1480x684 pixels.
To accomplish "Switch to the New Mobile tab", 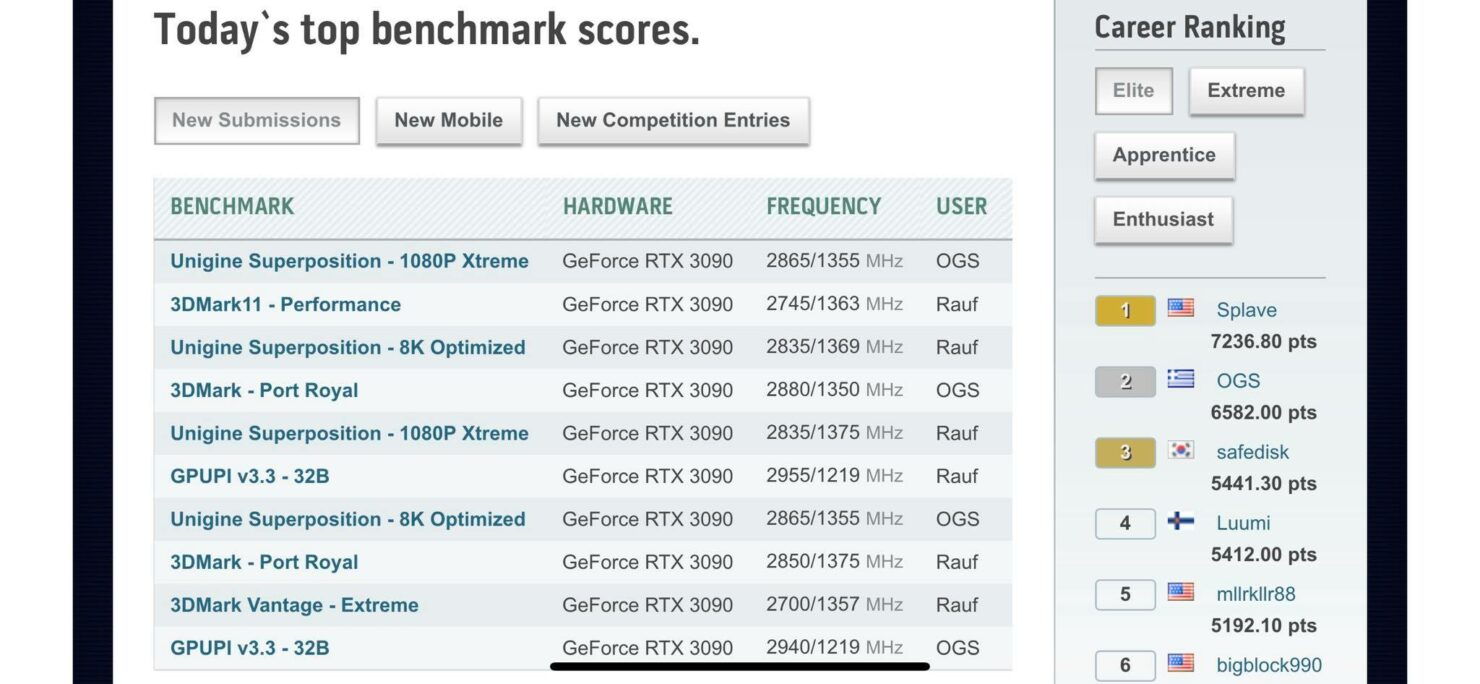I will [x=449, y=120].
